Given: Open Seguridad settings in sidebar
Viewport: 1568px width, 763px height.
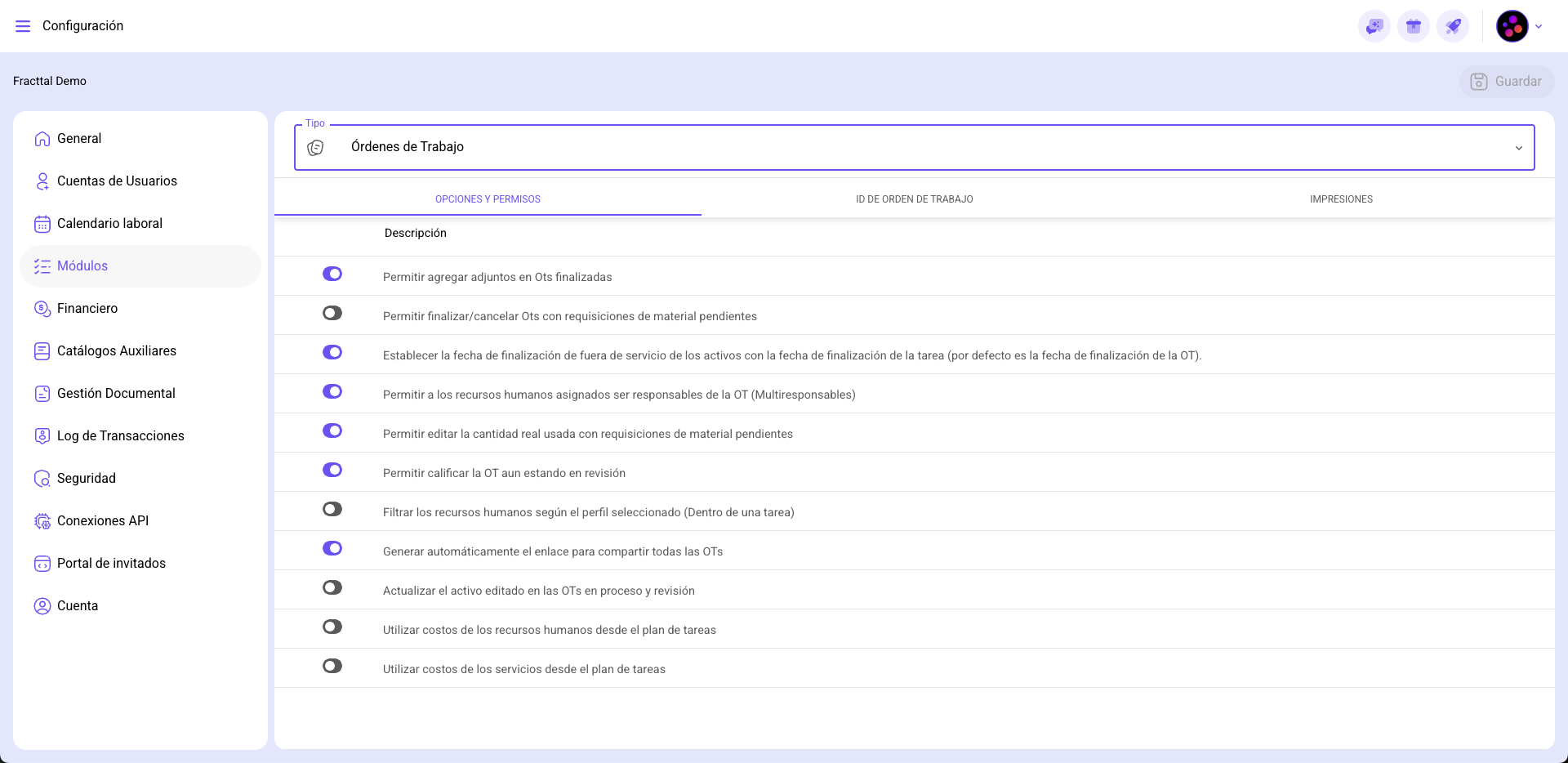Looking at the screenshot, I should (86, 479).
